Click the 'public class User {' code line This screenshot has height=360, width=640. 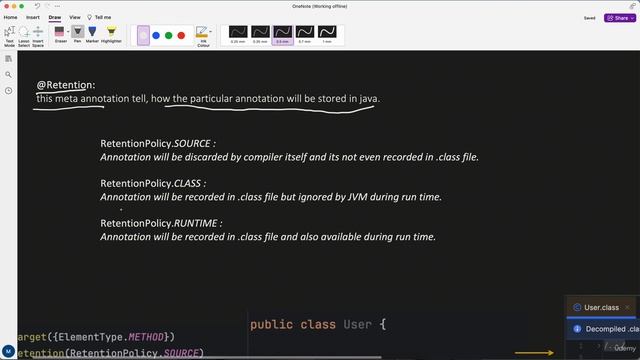(x=318, y=324)
